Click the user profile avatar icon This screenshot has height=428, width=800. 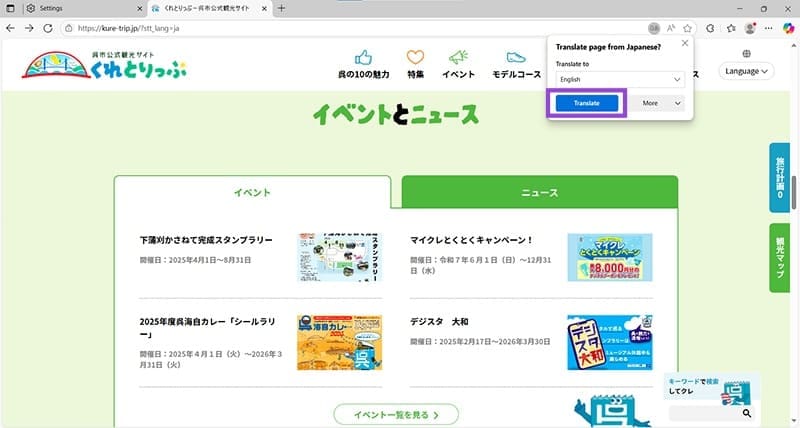(x=749, y=28)
